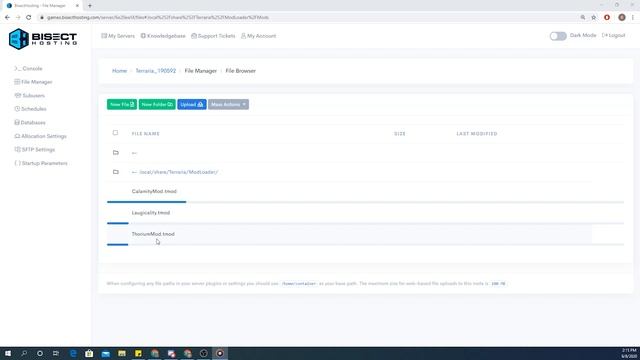Go to the Home breadcrumb
Viewport: 640px width, 360px height.
(x=120, y=71)
